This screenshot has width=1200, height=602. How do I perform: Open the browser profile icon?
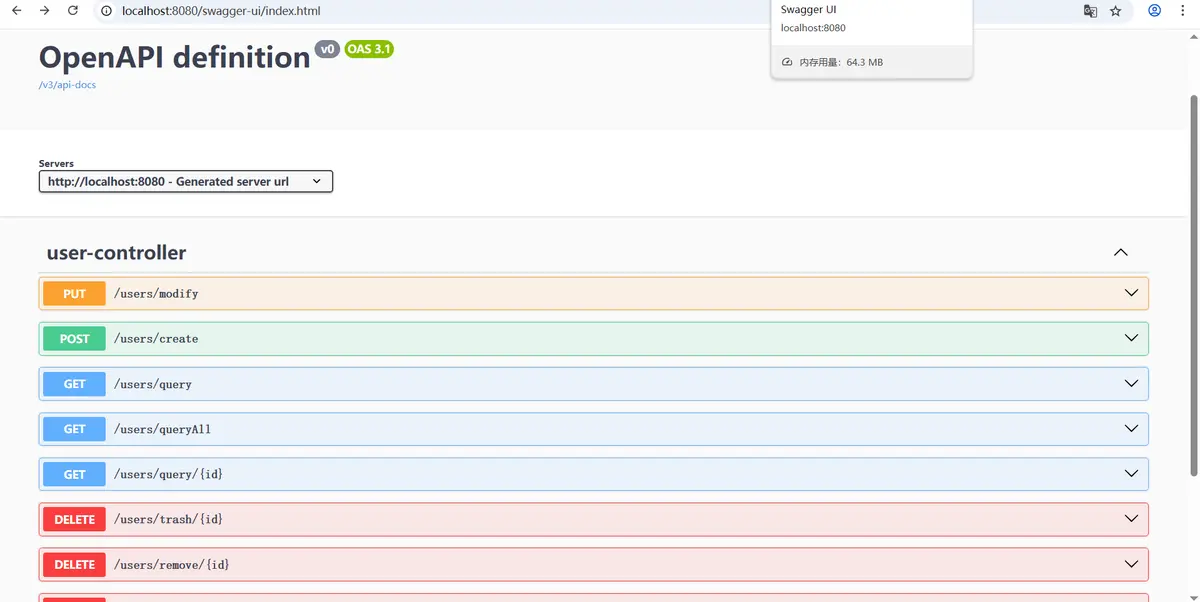[x=1155, y=11]
